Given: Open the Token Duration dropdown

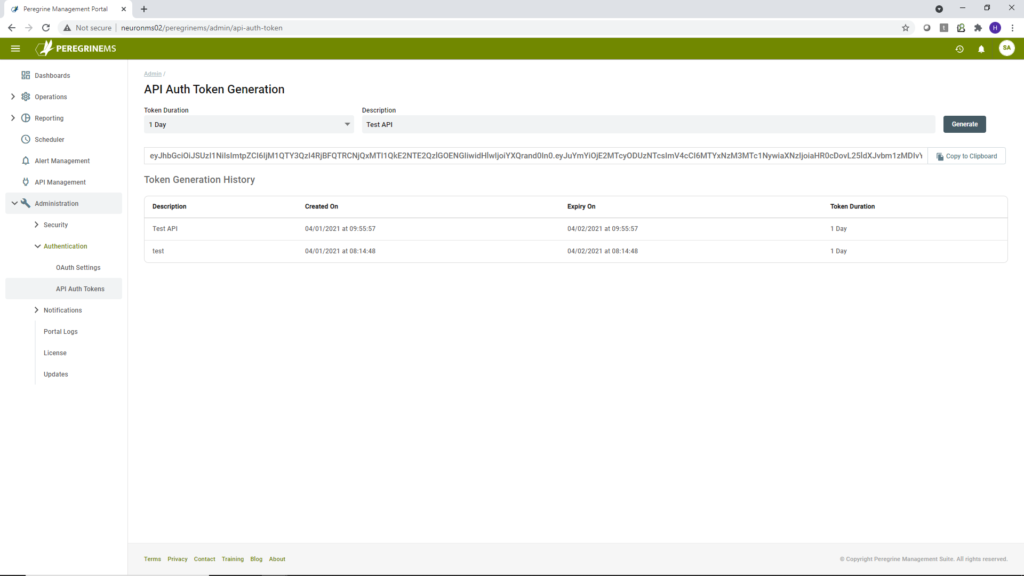Looking at the screenshot, I should pos(246,124).
